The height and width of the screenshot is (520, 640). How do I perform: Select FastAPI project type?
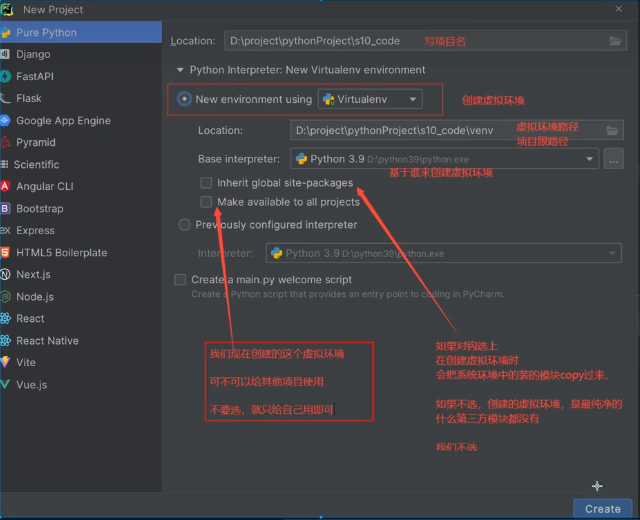click(x=81, y=76)
